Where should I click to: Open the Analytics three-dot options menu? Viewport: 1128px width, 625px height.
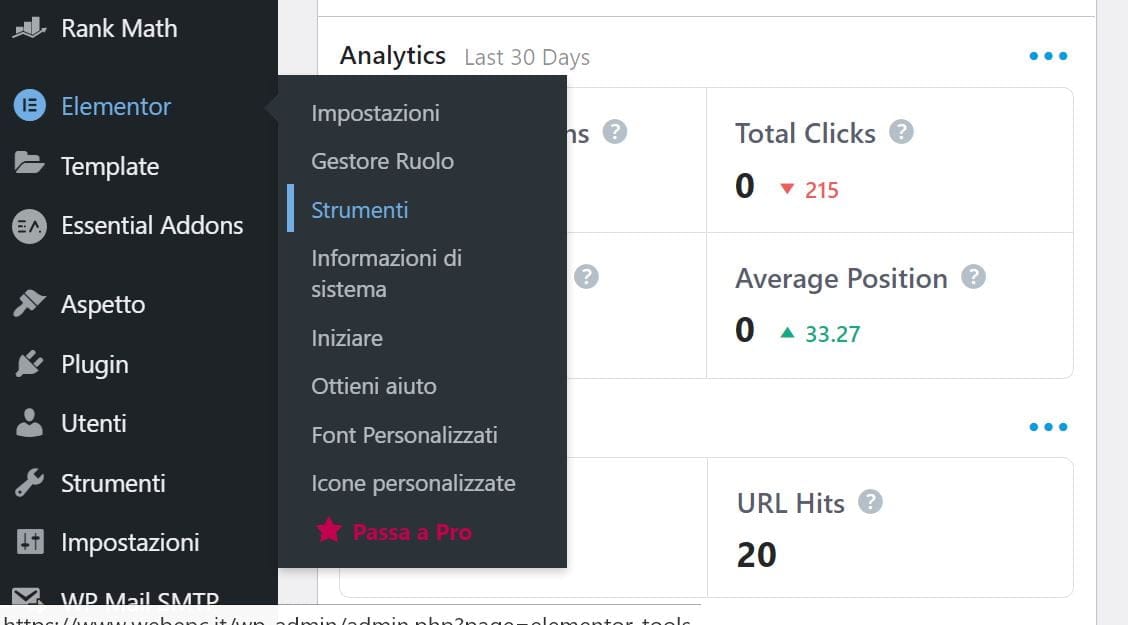pos(1048,55)
